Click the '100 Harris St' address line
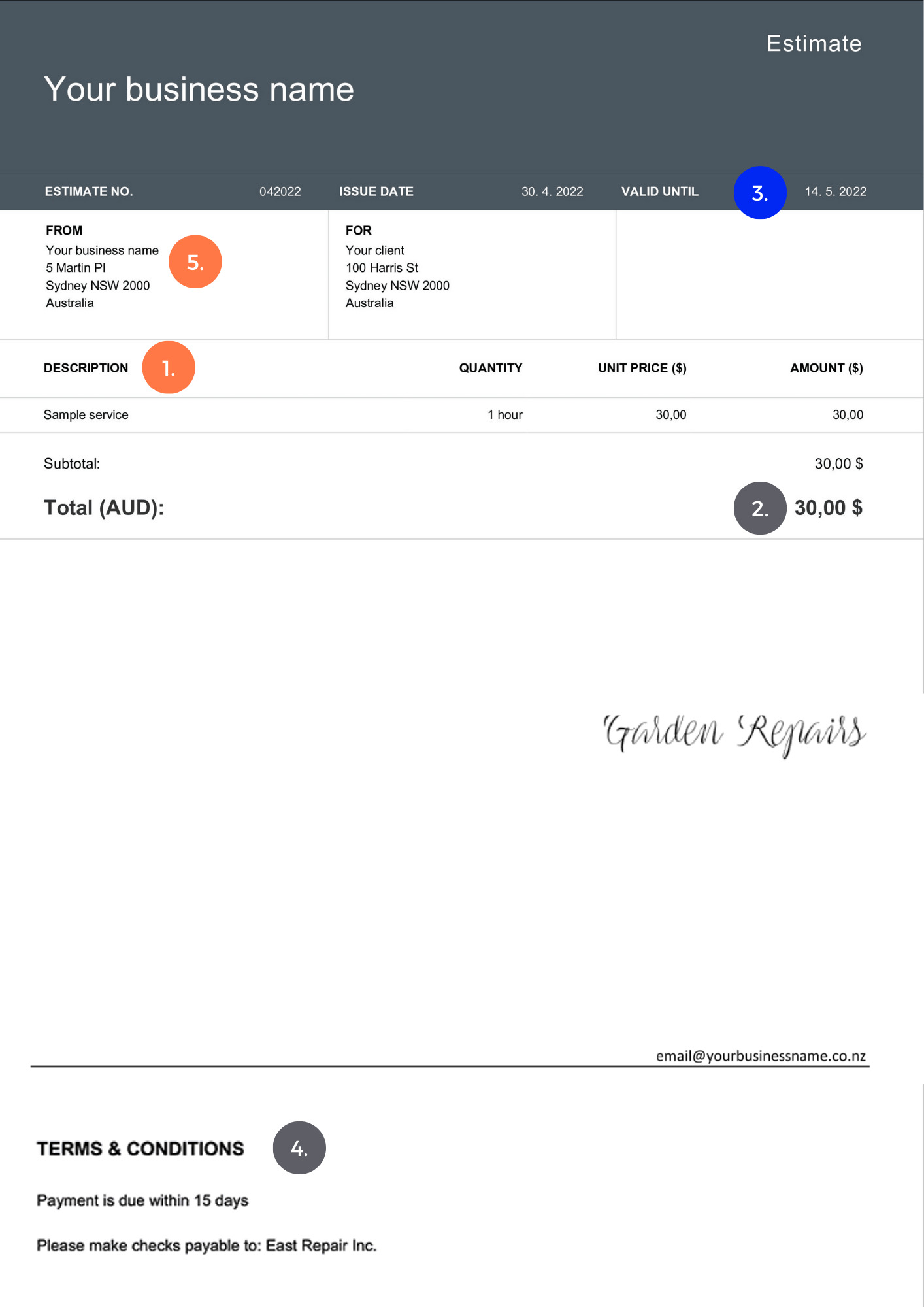 click(382, 268)
